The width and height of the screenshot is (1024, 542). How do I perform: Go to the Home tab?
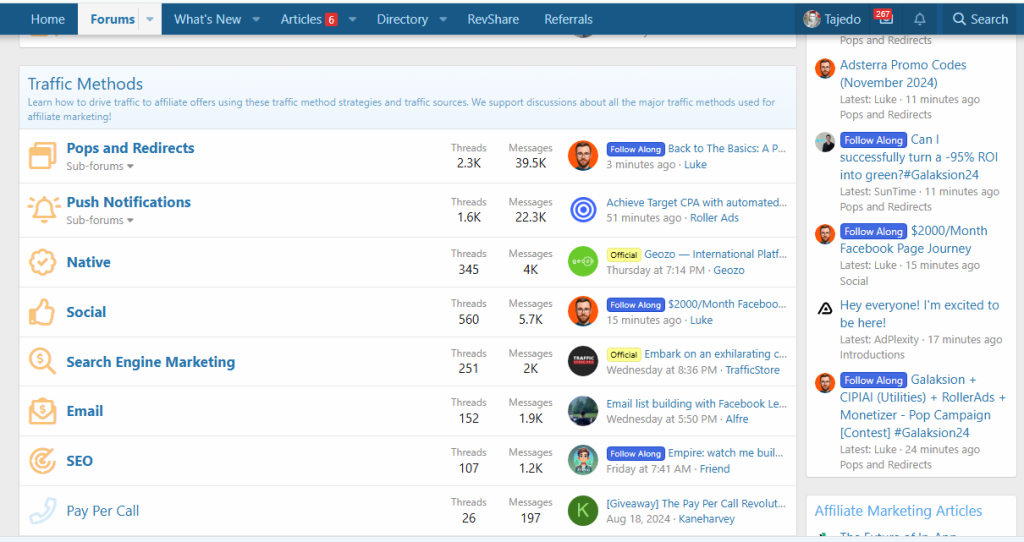pos(48,19)
